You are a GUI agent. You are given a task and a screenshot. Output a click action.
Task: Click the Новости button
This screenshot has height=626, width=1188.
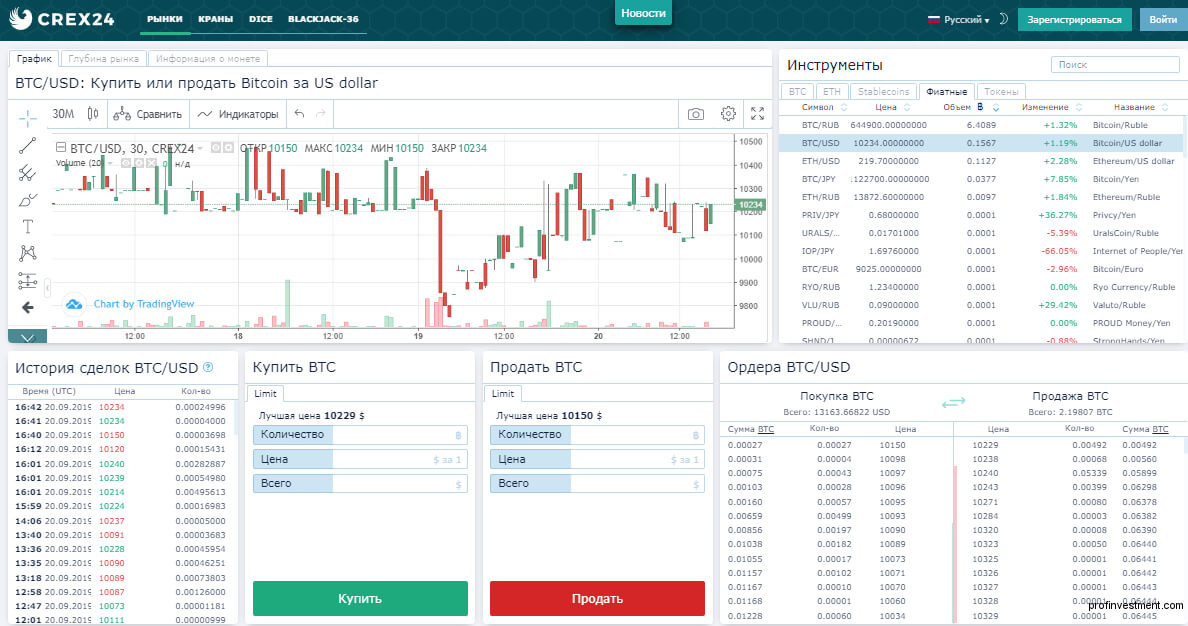pyautogui.click(x=643, y=13)
